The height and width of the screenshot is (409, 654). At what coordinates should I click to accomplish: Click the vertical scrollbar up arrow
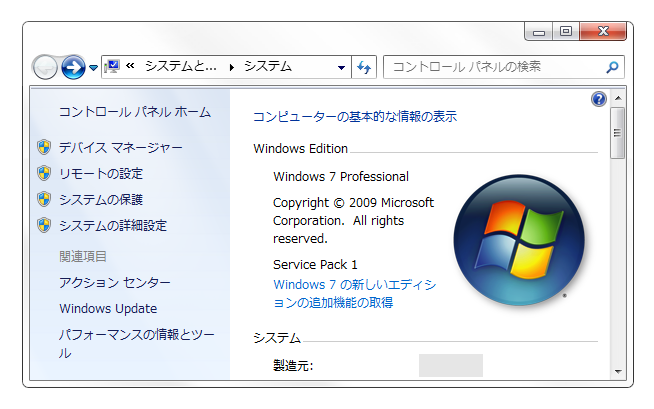tap(618, 98)
